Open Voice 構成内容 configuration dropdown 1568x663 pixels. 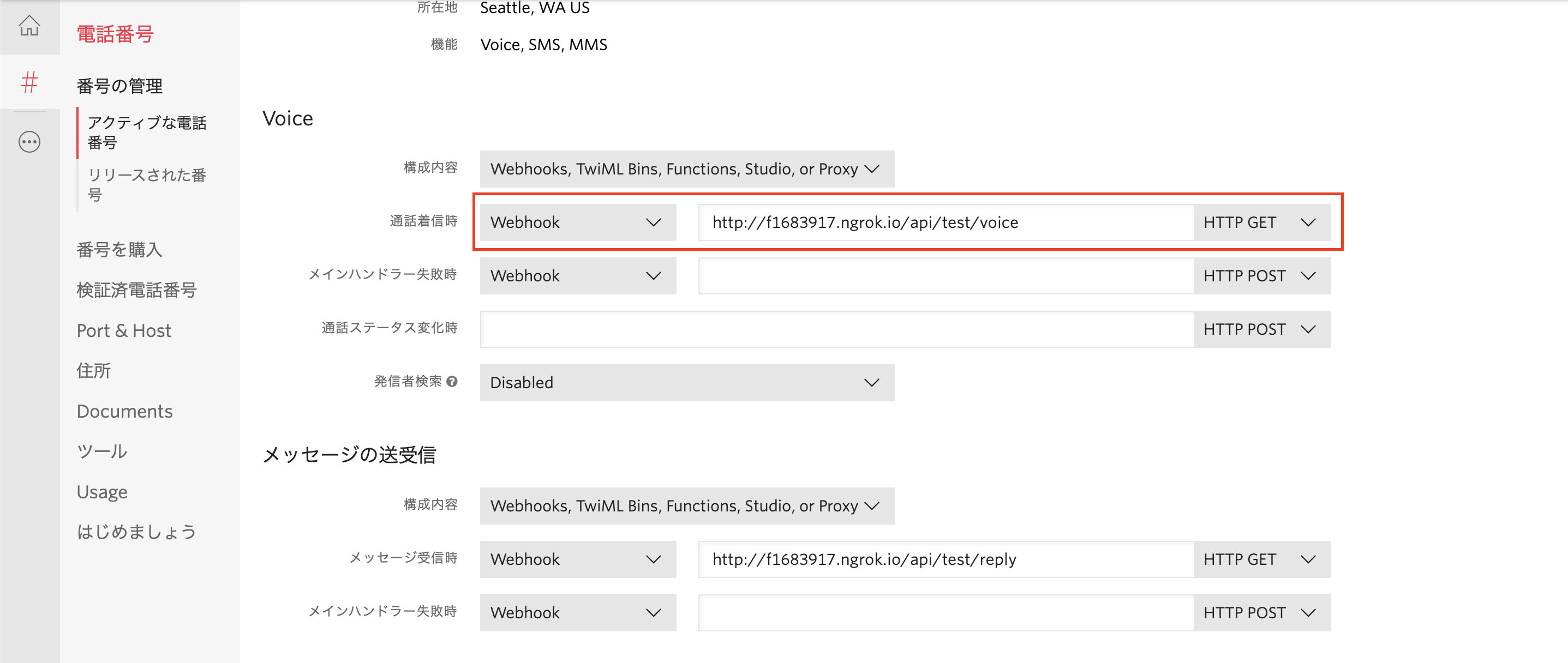686,169
